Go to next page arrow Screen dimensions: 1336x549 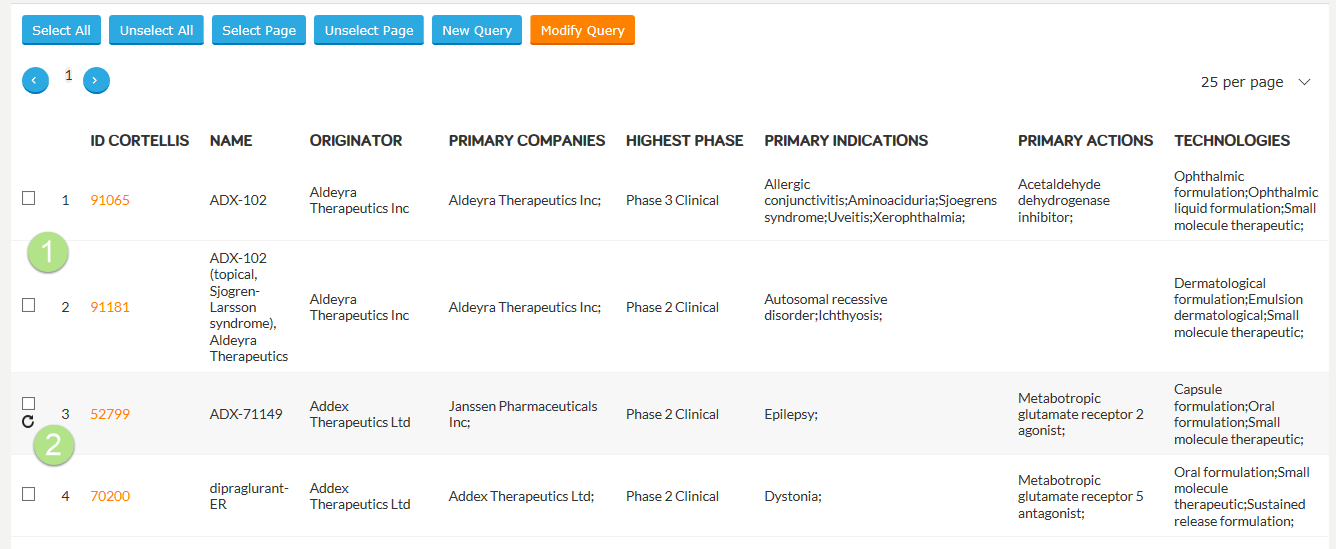pos(96,80)
